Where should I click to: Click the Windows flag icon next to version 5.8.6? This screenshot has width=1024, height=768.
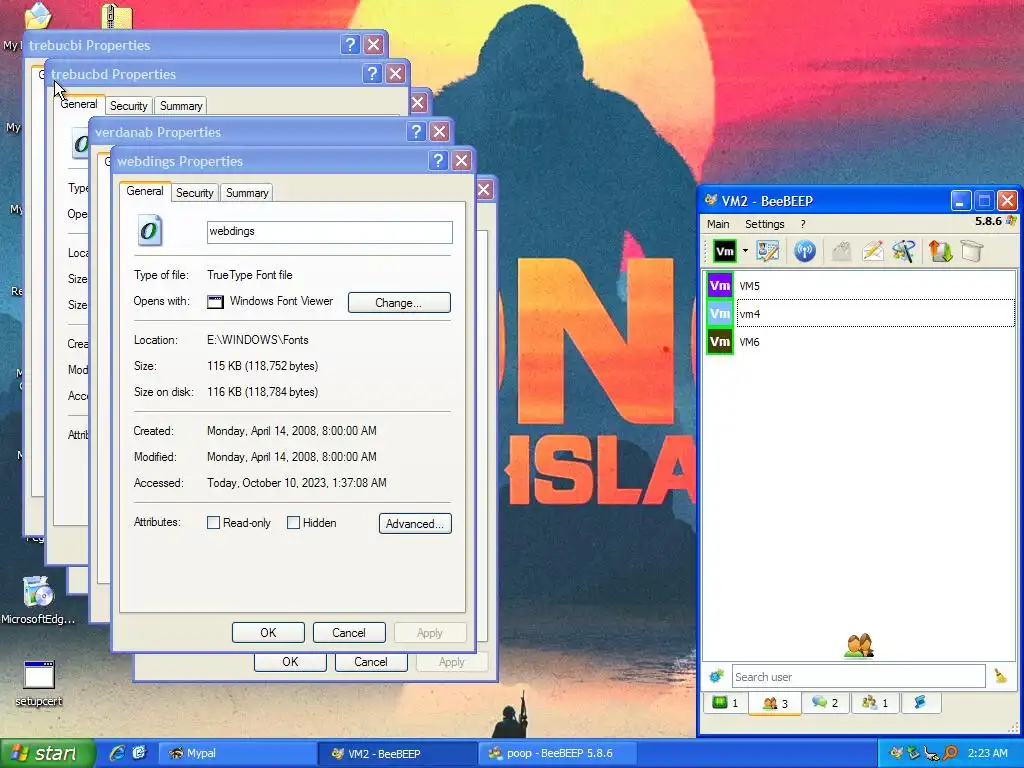(x=1011, y=221)
